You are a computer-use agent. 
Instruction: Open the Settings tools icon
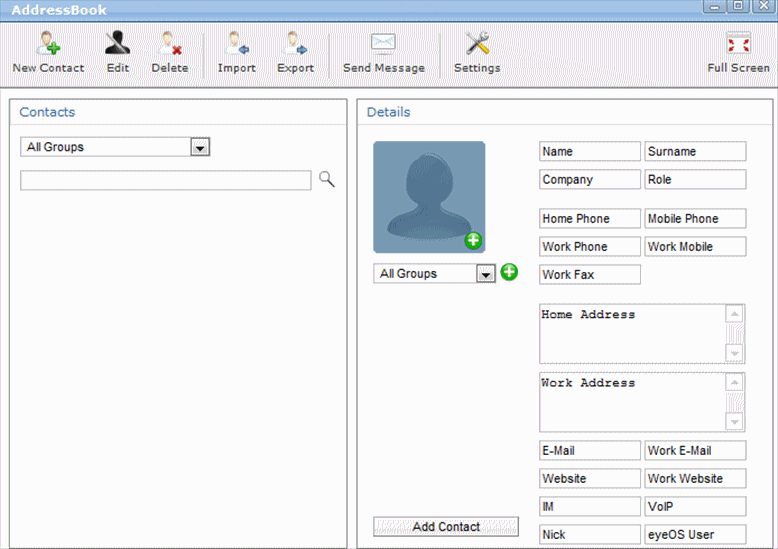(477, 45)
